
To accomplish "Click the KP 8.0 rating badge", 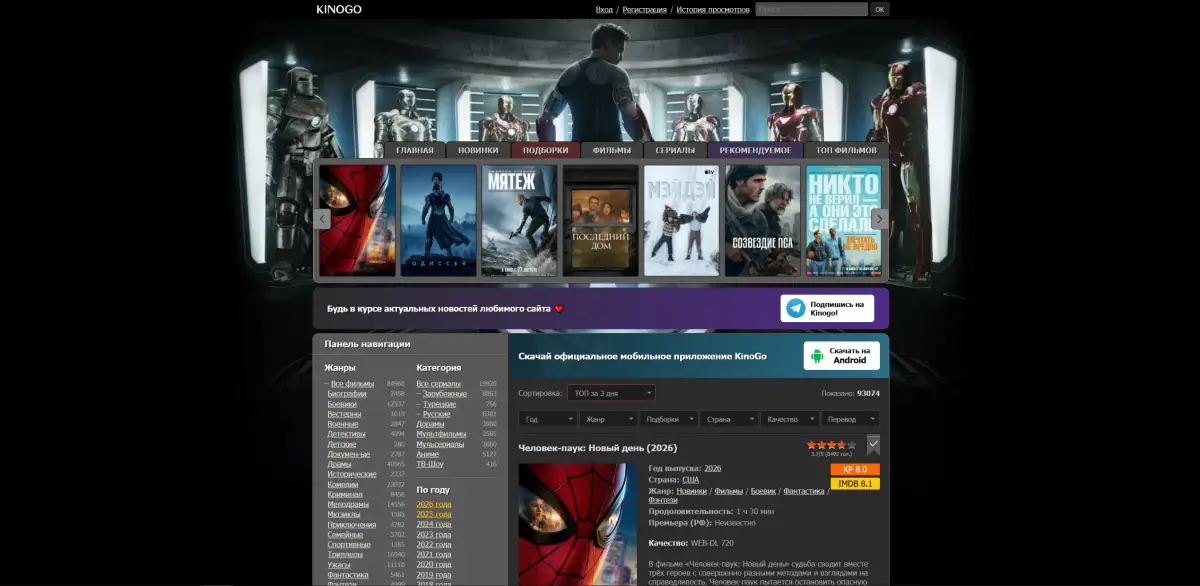I will tap(855, 469).
